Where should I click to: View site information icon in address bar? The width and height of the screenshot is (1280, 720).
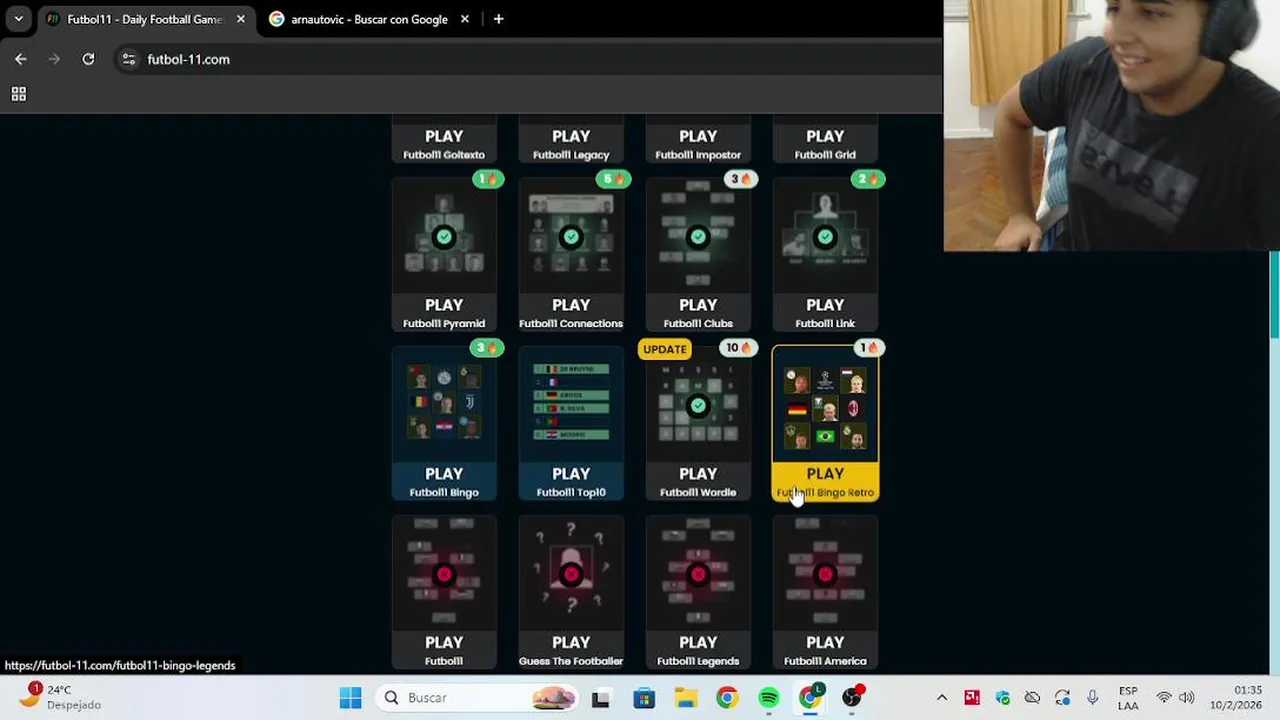pyautogui.click(x=128, y=59)
